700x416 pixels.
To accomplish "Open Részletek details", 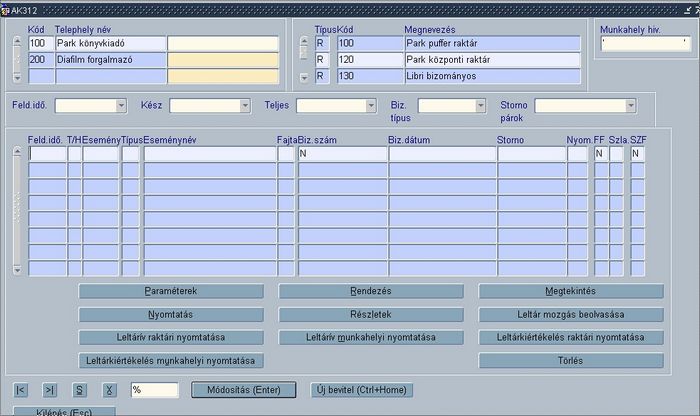I will (371, 315).
